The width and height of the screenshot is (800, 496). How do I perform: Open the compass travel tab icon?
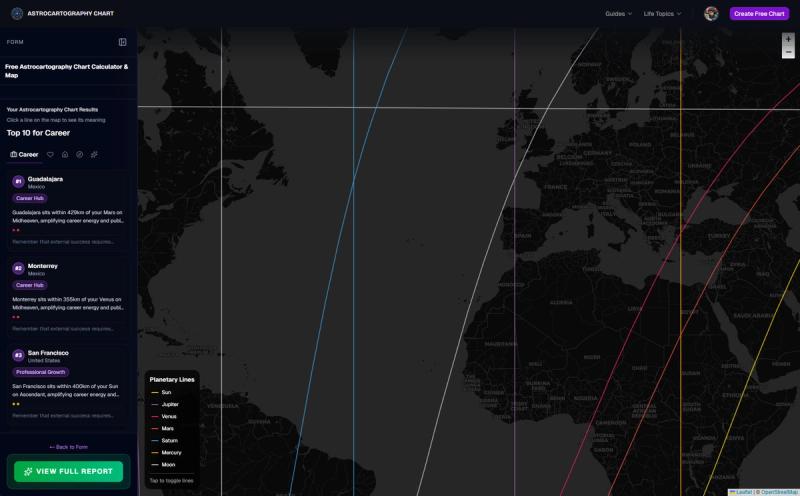pyautogui.click(x=80, y=155)
